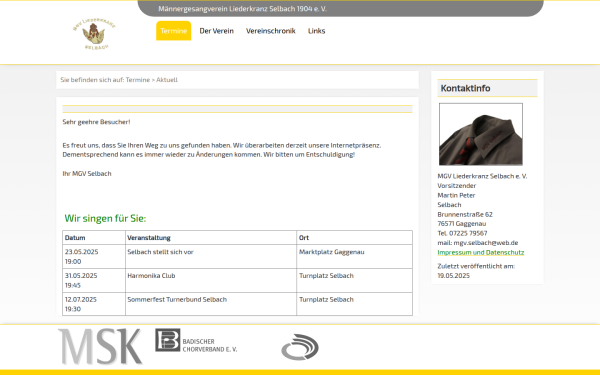Click the 'Martin Peter' name
The image size is (600, 375).
(456, 195)
